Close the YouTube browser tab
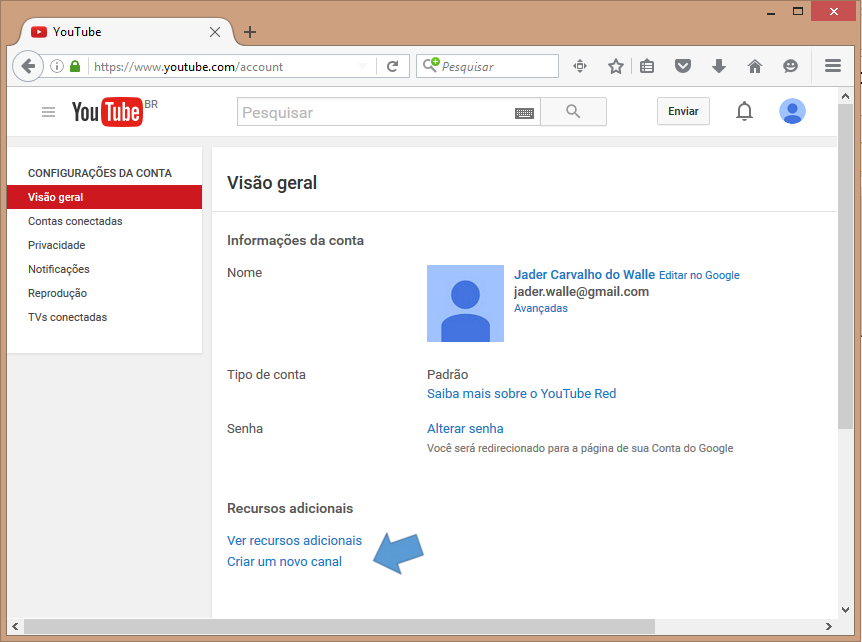The height and width of the screenshot is (642, 862). tap(215, 32)
